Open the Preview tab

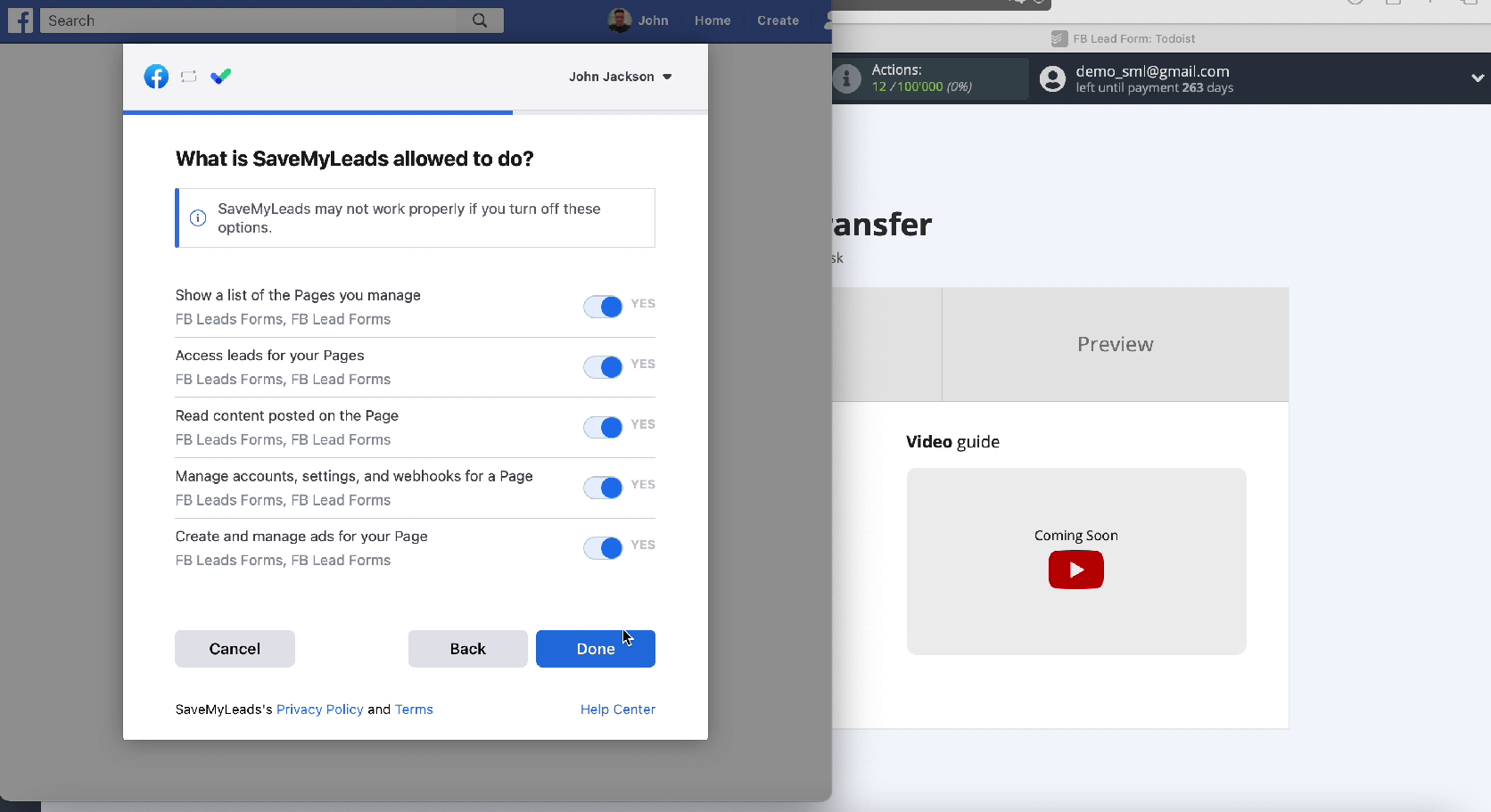tap(1115, 344)
